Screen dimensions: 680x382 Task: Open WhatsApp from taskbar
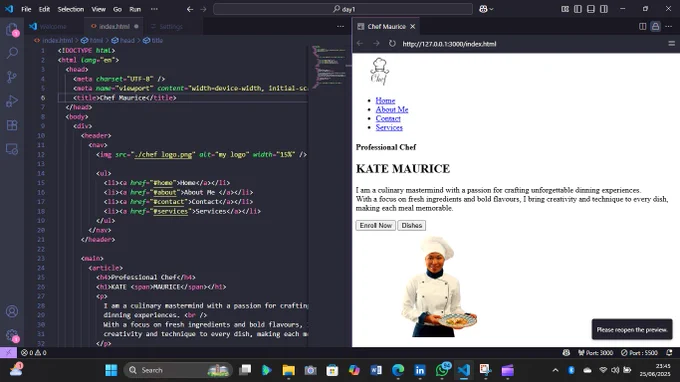pos(442,370)
